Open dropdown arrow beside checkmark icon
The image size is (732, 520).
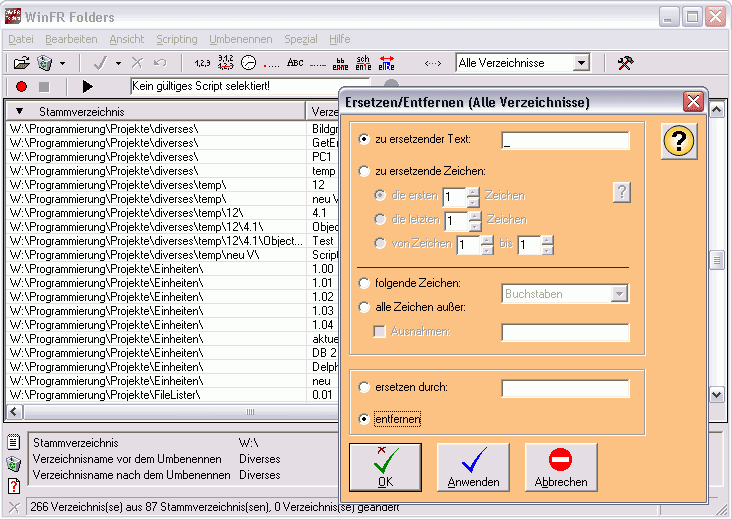click(x=118, y=63)
